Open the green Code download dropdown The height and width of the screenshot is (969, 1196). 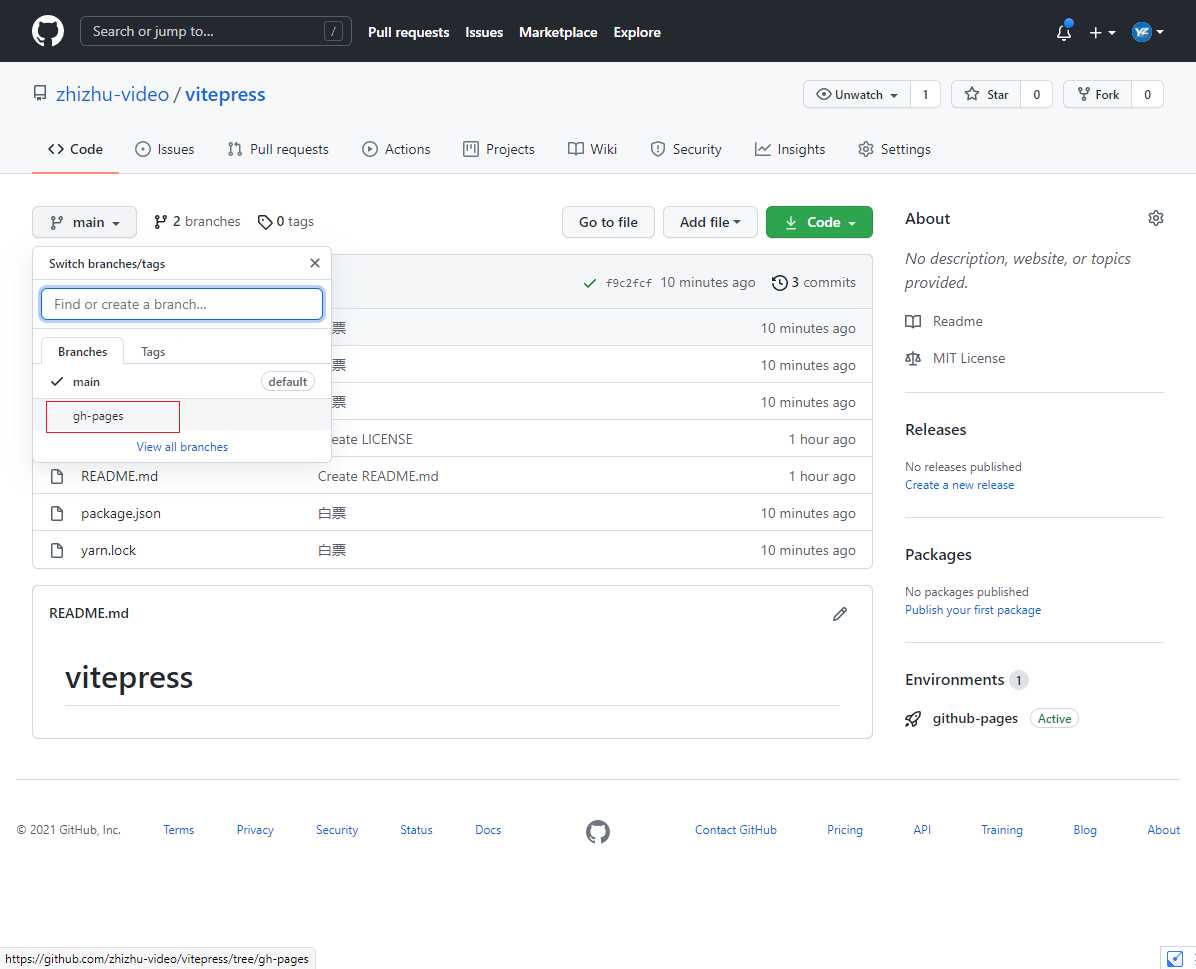[x=819, y=222]
